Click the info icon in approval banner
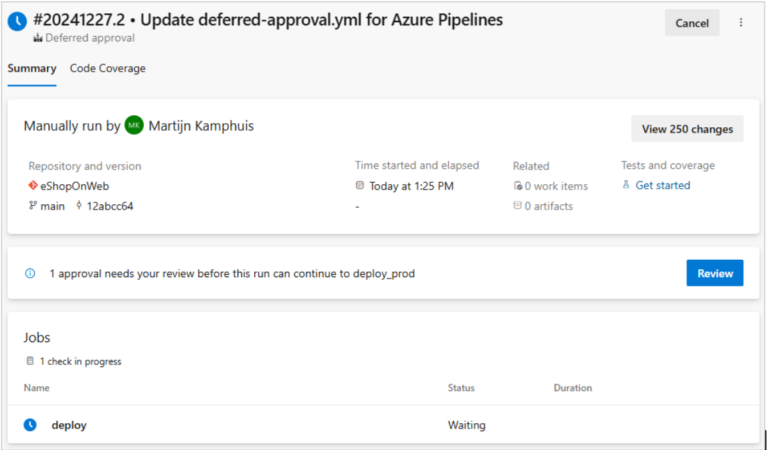Screen dimensions: 768x450 point(30,273)
